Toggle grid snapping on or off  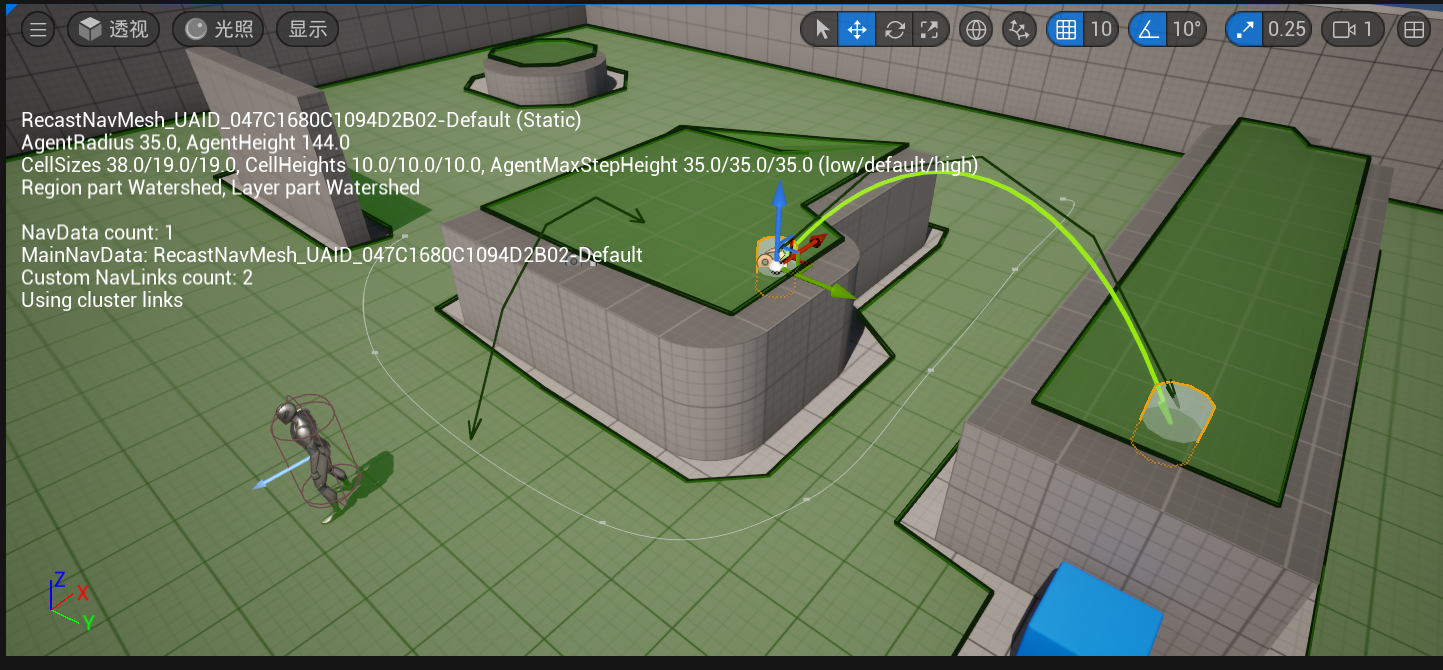1066,29
